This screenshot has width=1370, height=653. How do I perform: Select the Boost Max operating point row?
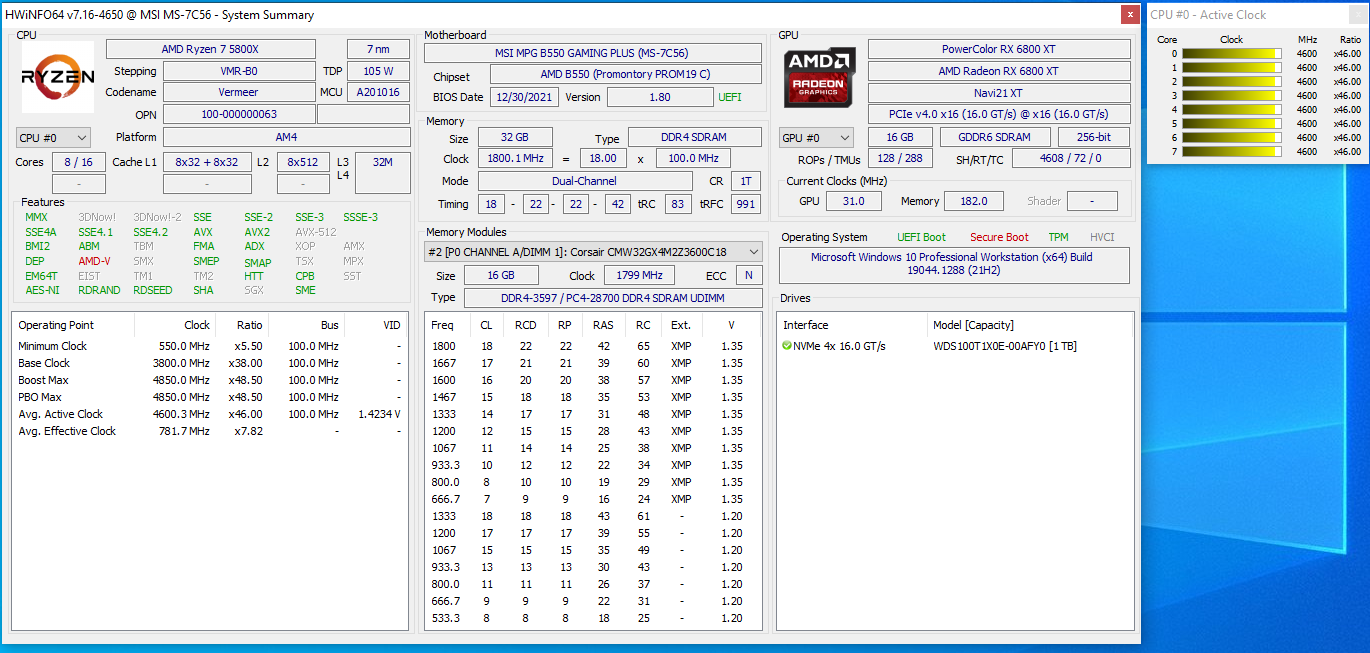210,380
